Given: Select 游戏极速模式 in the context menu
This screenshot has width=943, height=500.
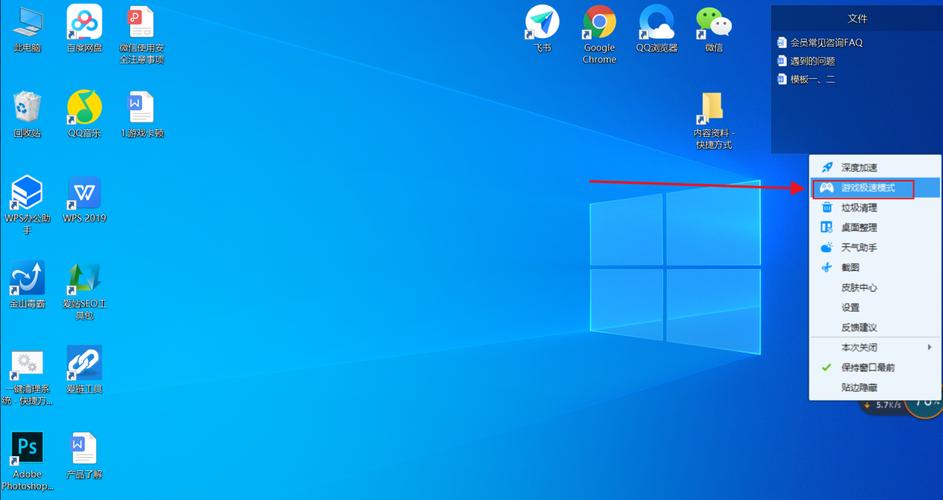Looking at the screenshot, I should click(x=875, y=188).
